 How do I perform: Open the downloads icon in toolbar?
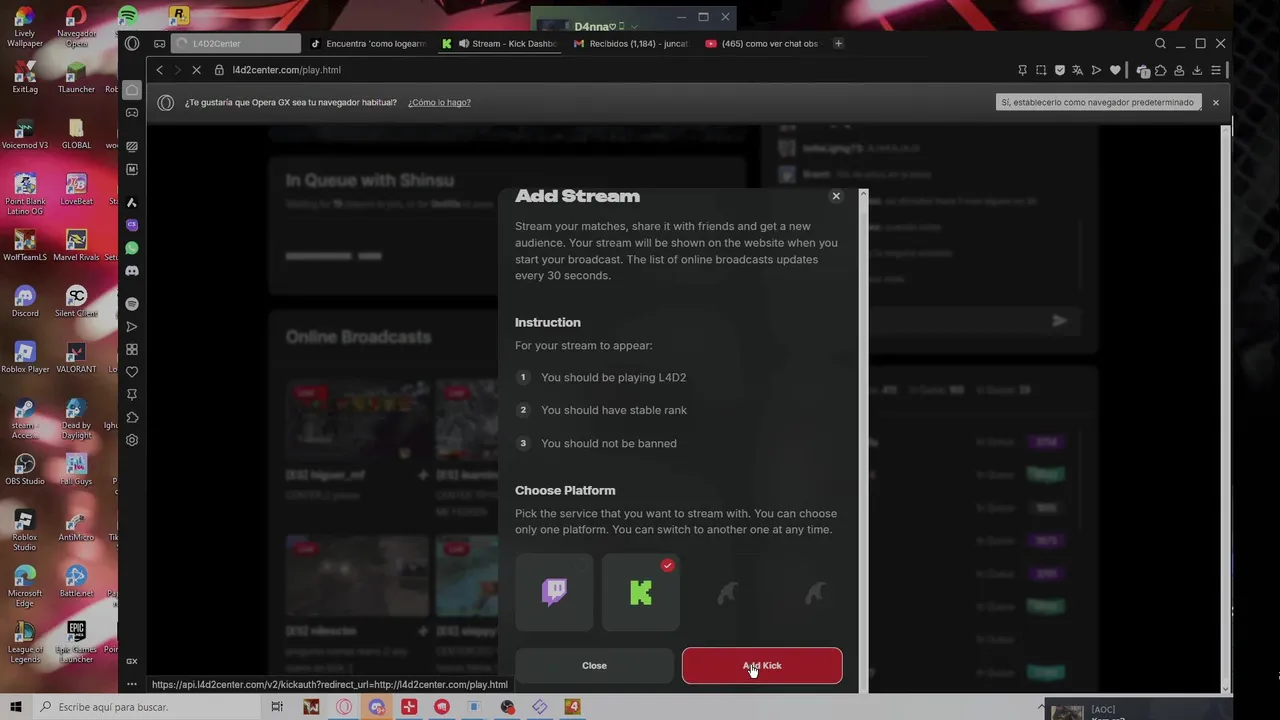[x=1197, y=70]
